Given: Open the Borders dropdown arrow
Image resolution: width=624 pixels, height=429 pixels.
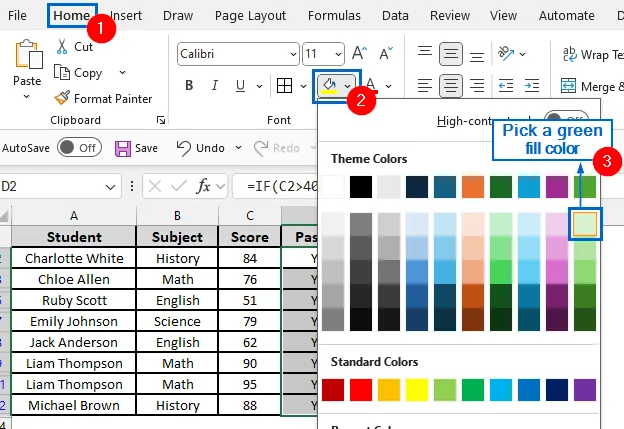Looking at the screenshot, I should pyautogui.click(x=303, y=86).
